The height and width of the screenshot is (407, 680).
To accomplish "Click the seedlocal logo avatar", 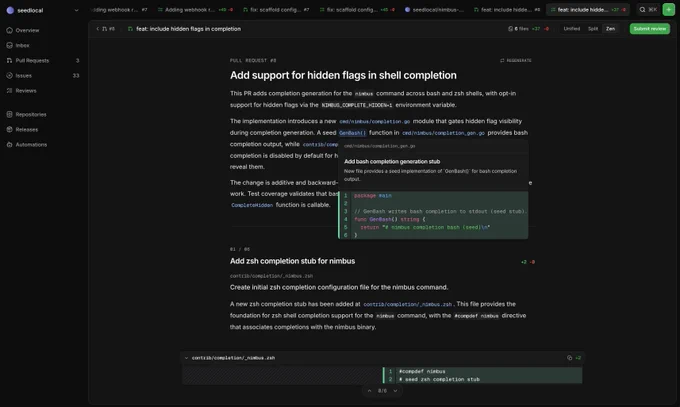I will [10, 10].
